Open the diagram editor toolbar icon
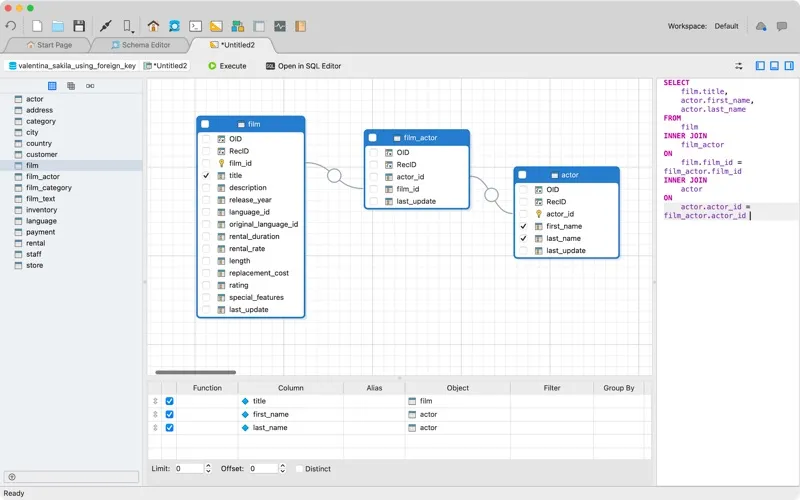 (238, 26)
